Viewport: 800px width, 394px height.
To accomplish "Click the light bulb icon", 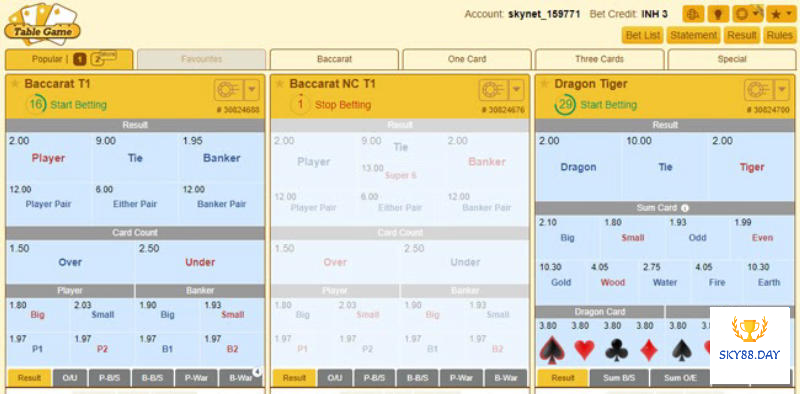I will [x=718, y=14].
